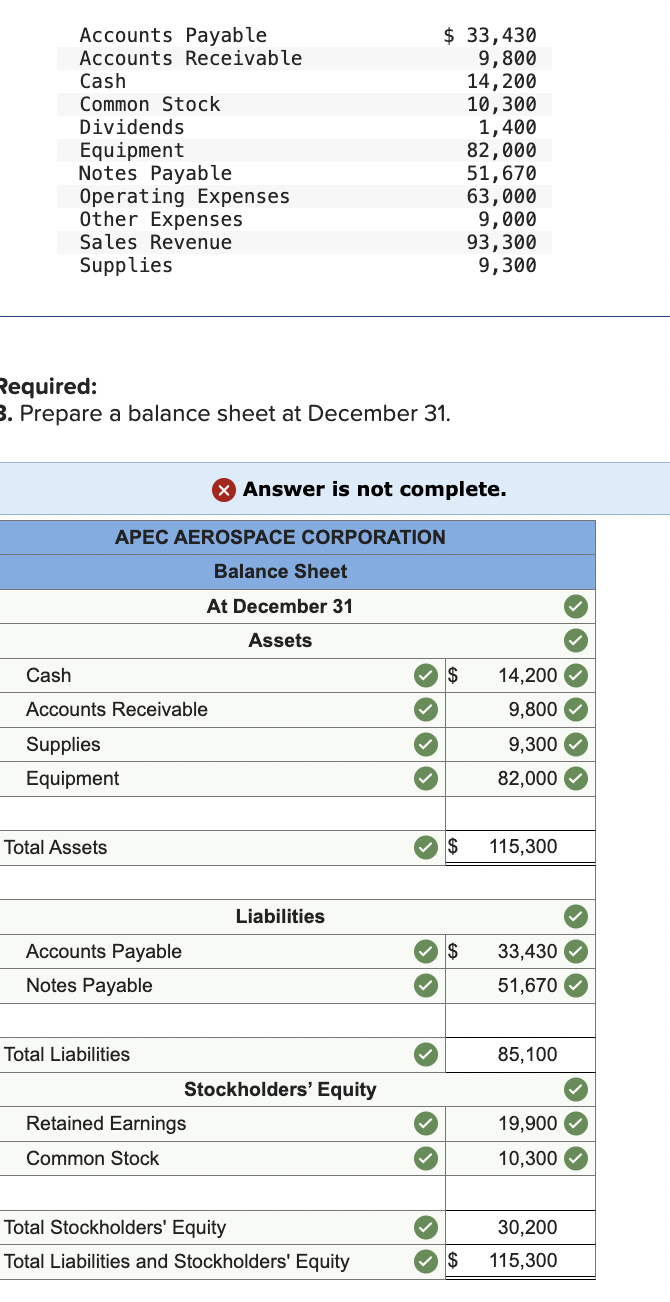The width and height of the screenshot is (670, 1302).
Task: Click the checkmark next to Retained Earnings
Action: coord(426,1123)
